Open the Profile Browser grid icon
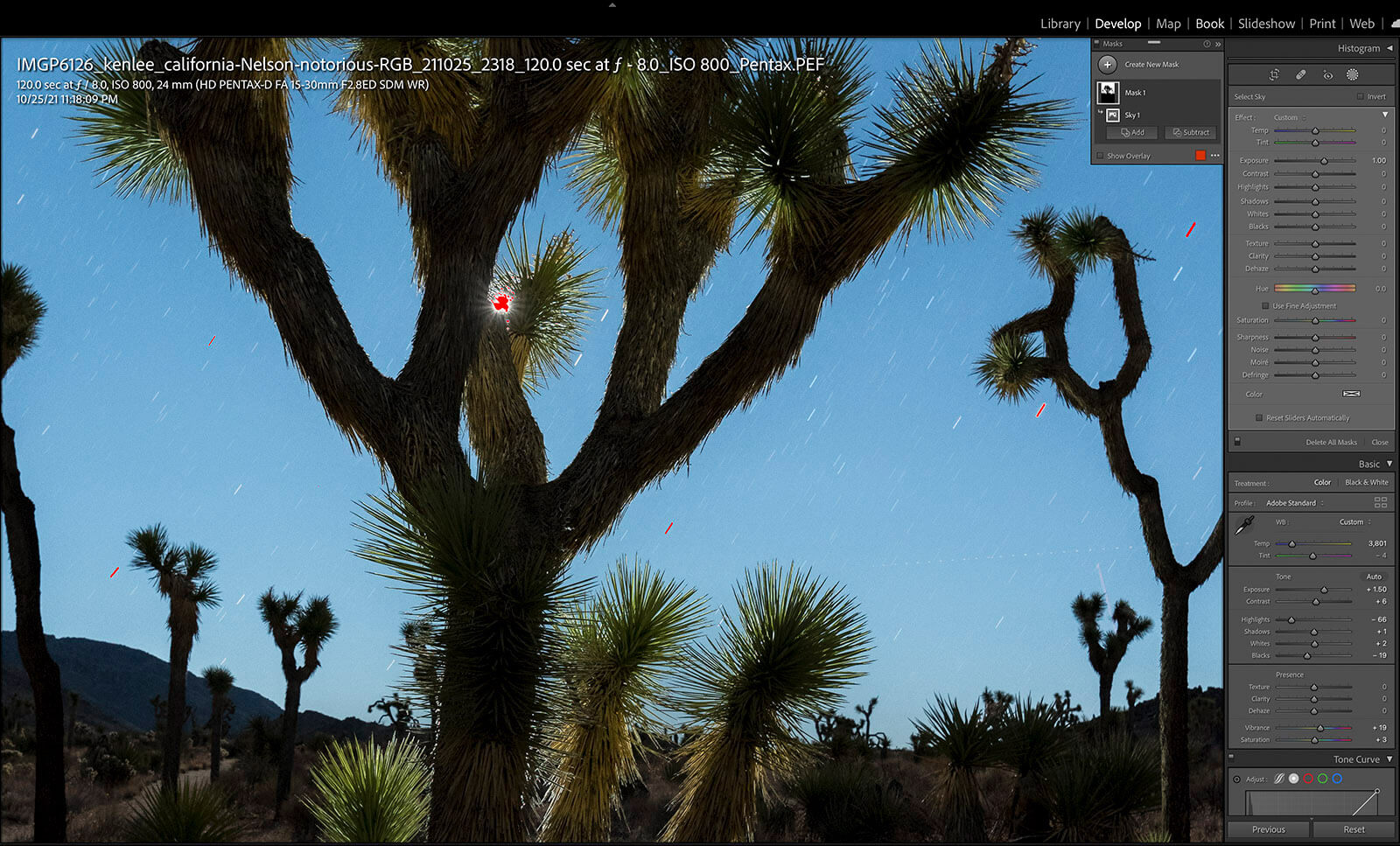This screenshot has width=1400, height=846. pos(1380,503)
